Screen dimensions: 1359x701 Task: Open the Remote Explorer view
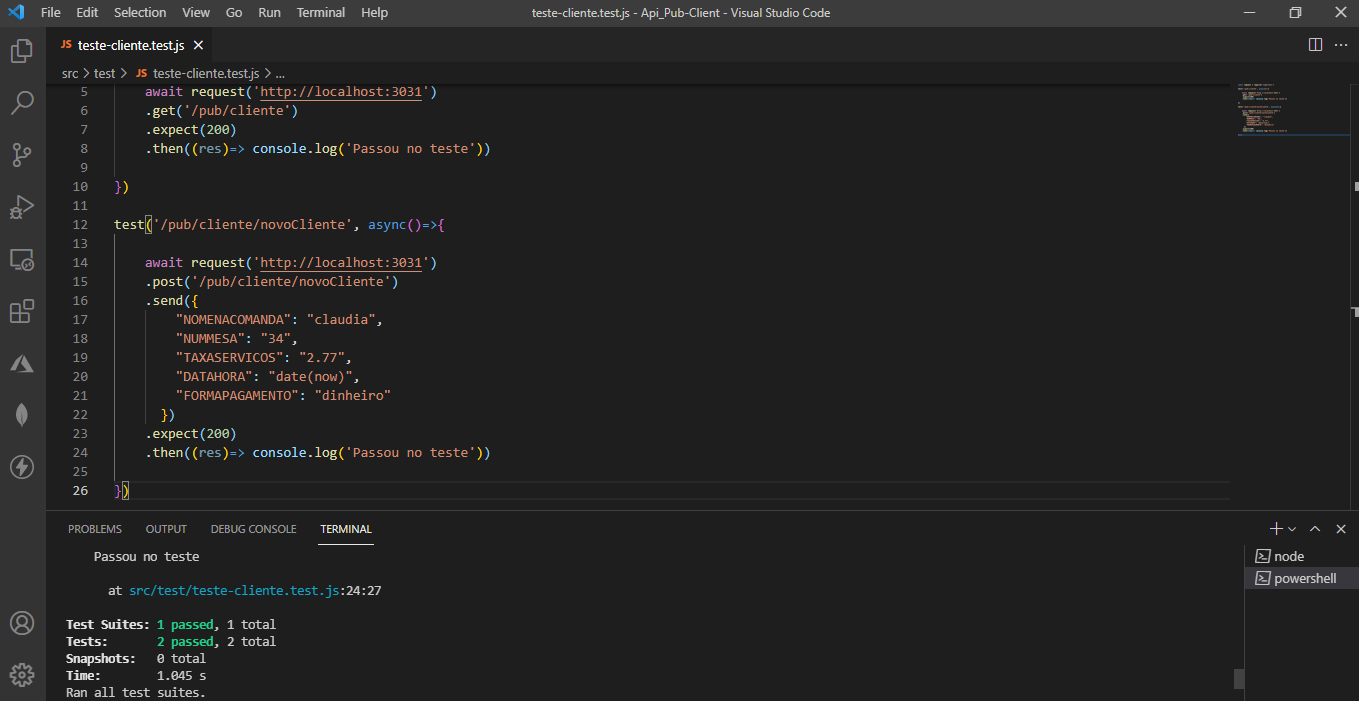(22, 259)
